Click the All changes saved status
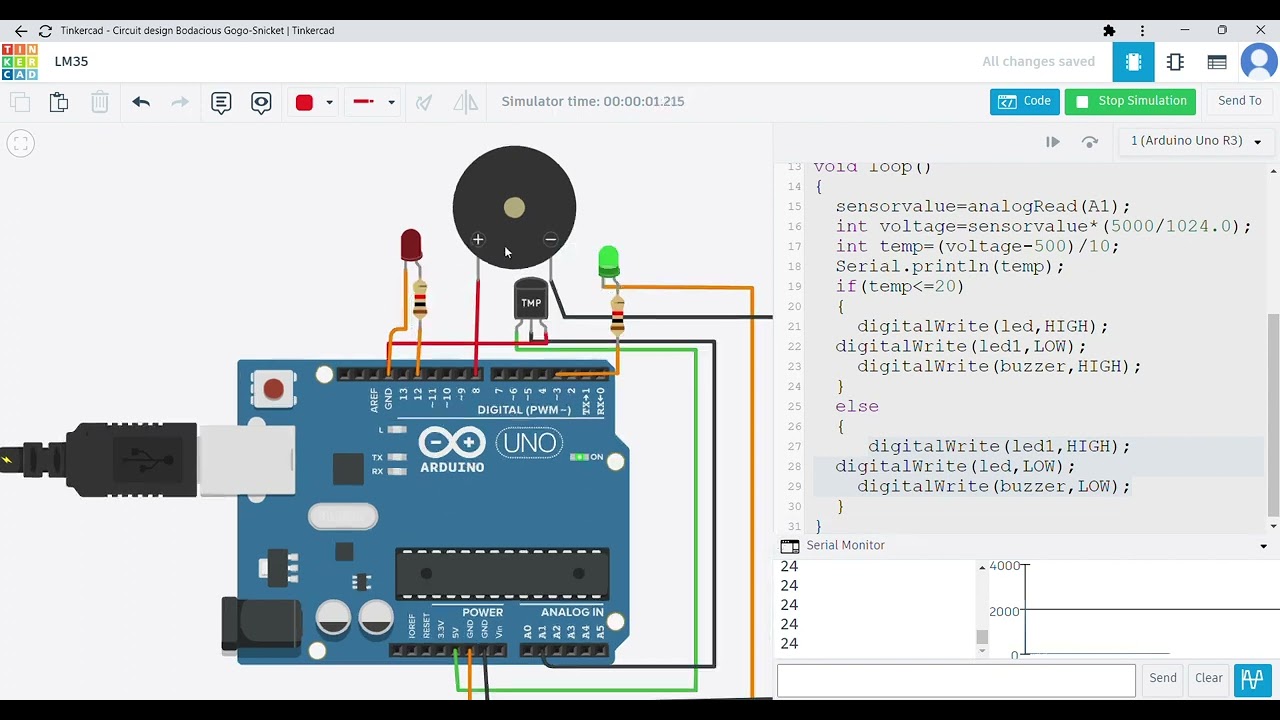The height and width of the screenshot is (720, 1280). point(1038,62)
